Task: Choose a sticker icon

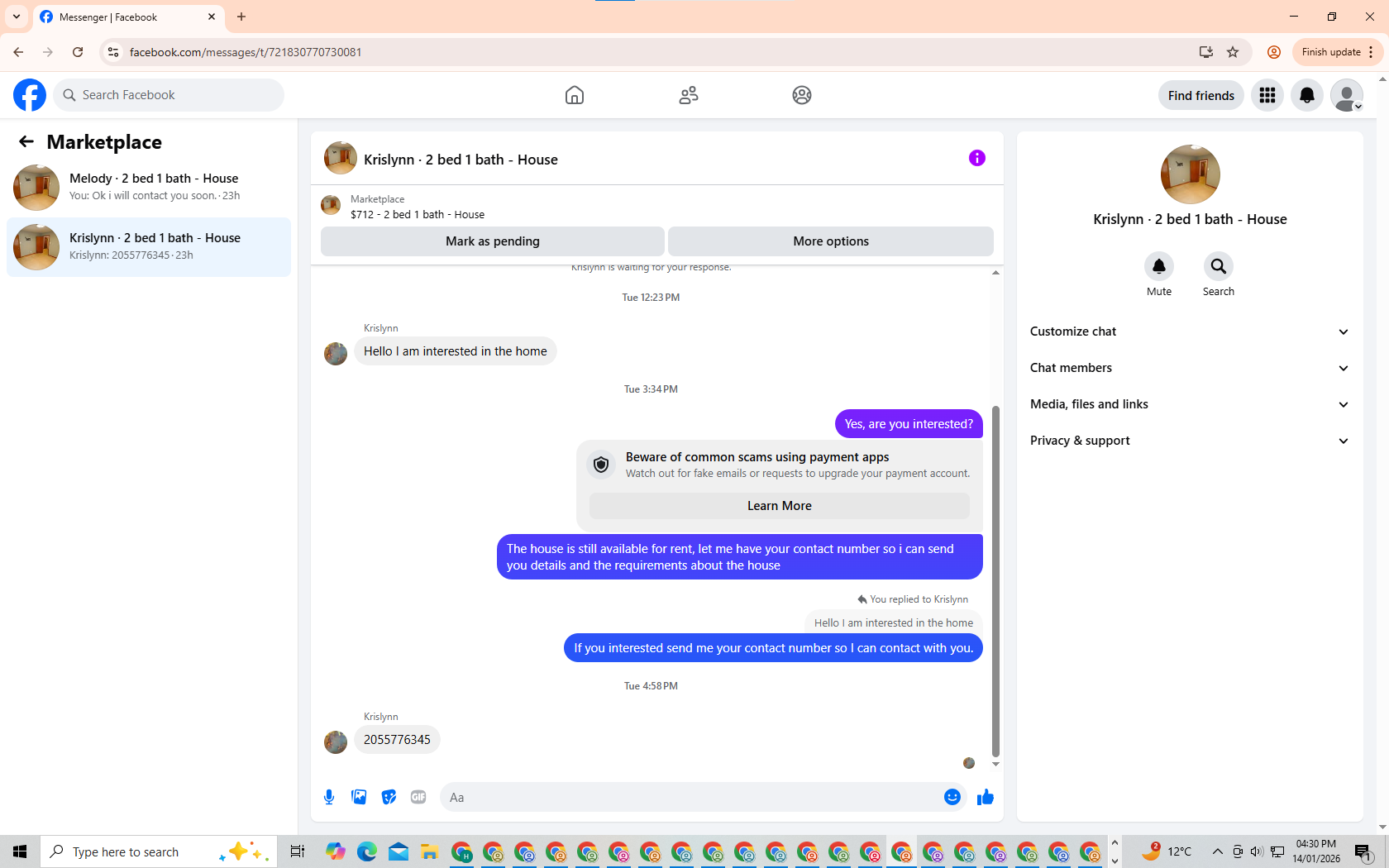Action: point(389,797)
